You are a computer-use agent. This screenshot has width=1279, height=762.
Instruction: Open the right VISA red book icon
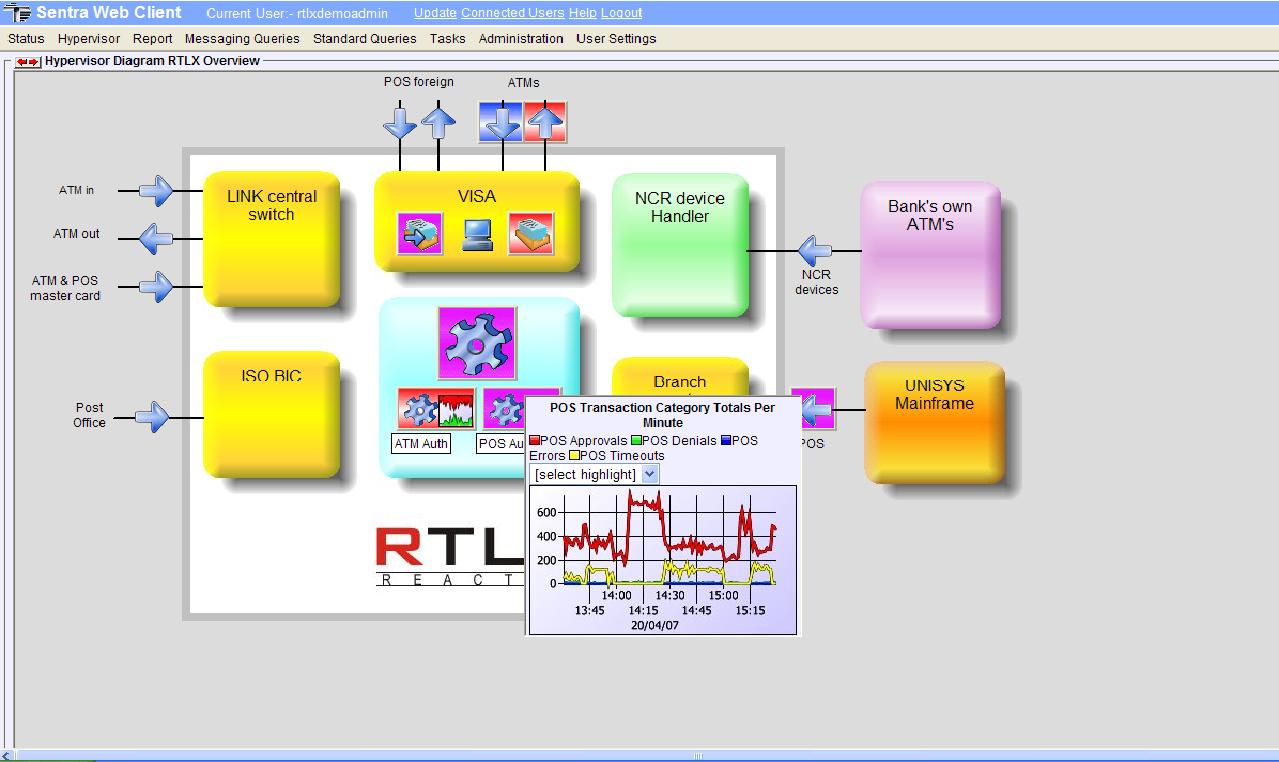531,234
